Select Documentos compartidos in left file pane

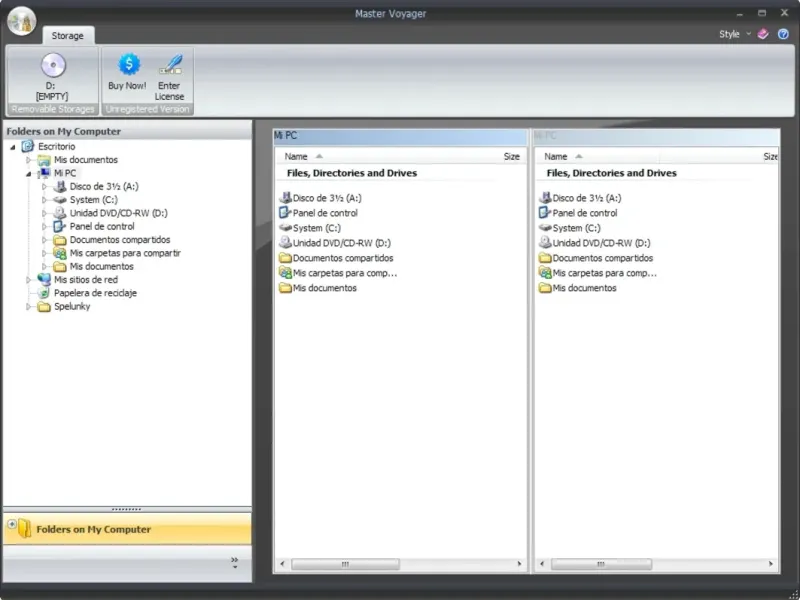[x=343, y=258]
